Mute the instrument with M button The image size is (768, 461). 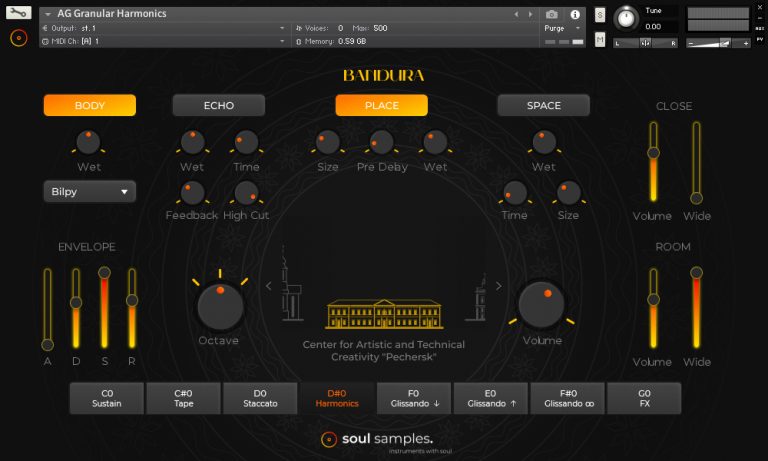(x=600, y=39)
